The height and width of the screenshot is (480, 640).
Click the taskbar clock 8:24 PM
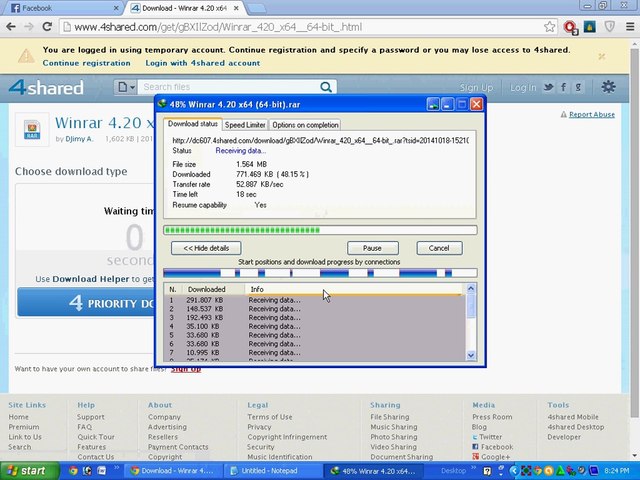click(x=616, y=471)
